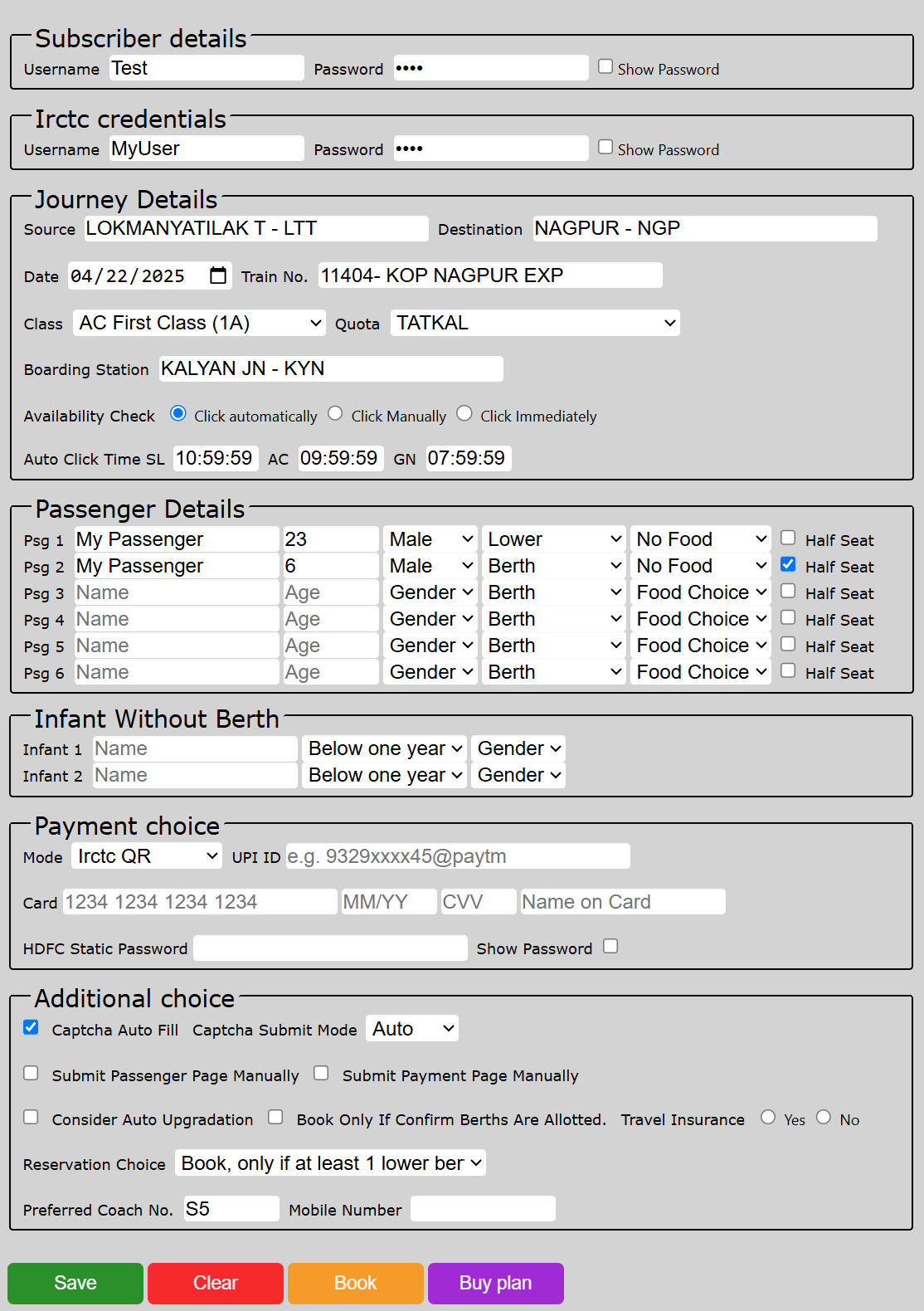Viewport: 924px width, 1311px height.
Task: Uncheck Half Seat for passenger 2
Action: (x=788, y=564)
